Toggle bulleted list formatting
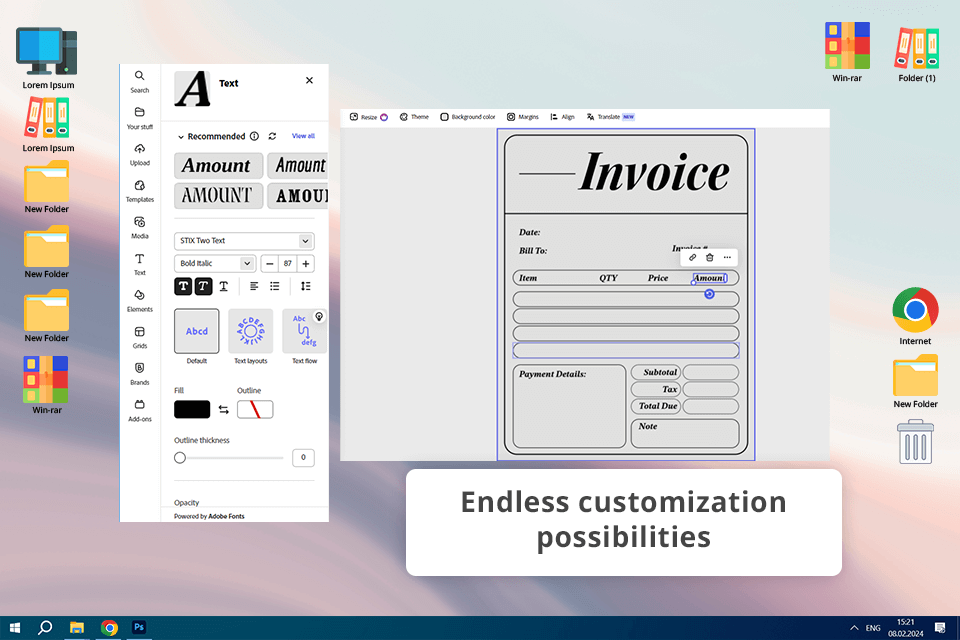Viewport: 960px width, 640px height. tap(275, 286)
